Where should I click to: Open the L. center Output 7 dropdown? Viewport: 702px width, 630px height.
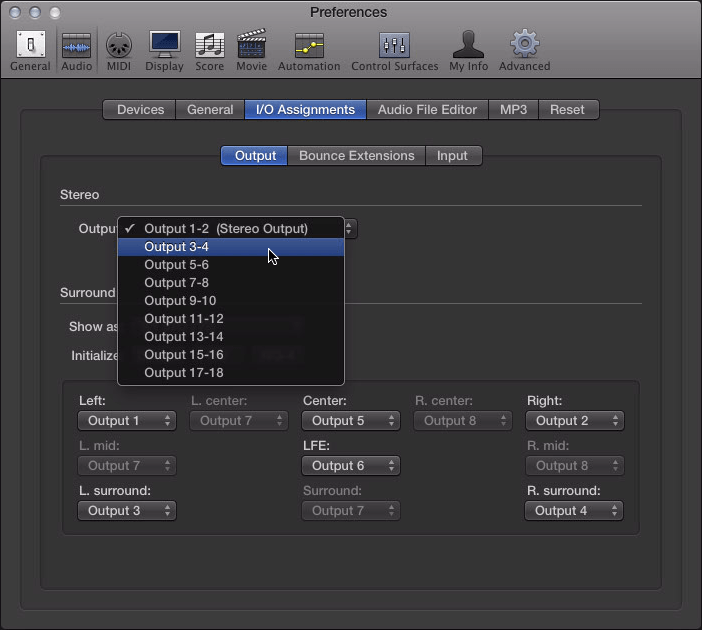click(239, 420)
